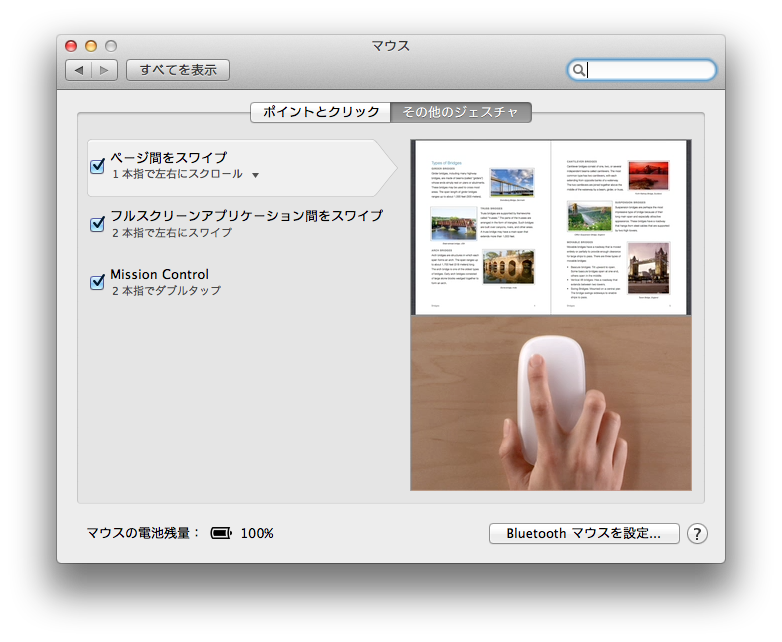This screenshot has width=782, height=642.
Task: Minimize the マウス window with the yellow button
Action: [91, 46]
